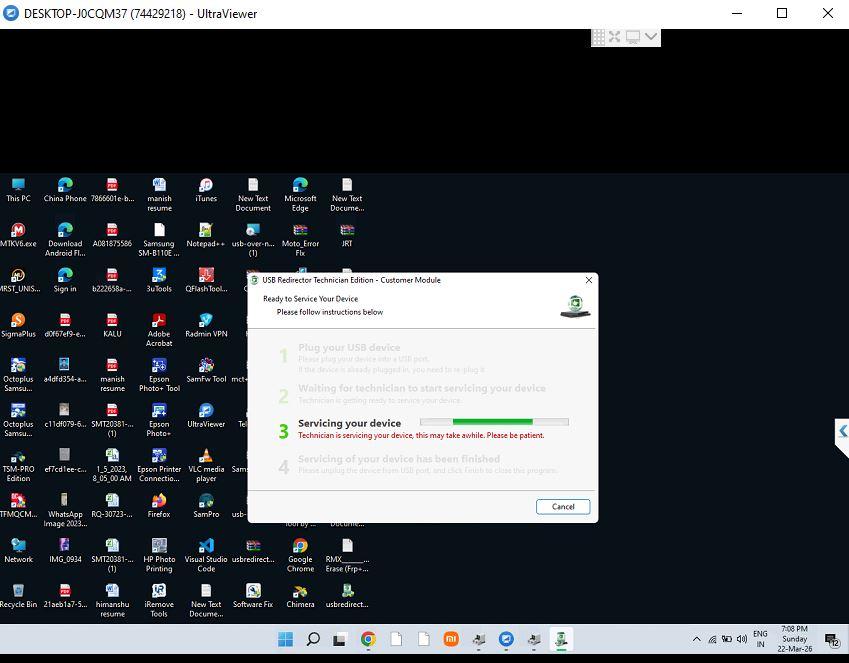Image resolution: width=849 pixels, height=663 pixels.
Task: Click the servicing progress bar
Action: tap(494, 422)
